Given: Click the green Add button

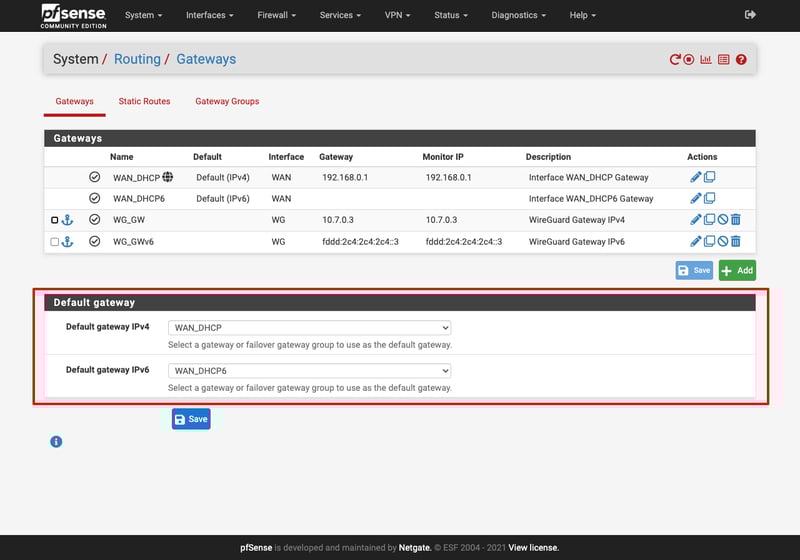Looking at the screenshot, I should (737, 270).
